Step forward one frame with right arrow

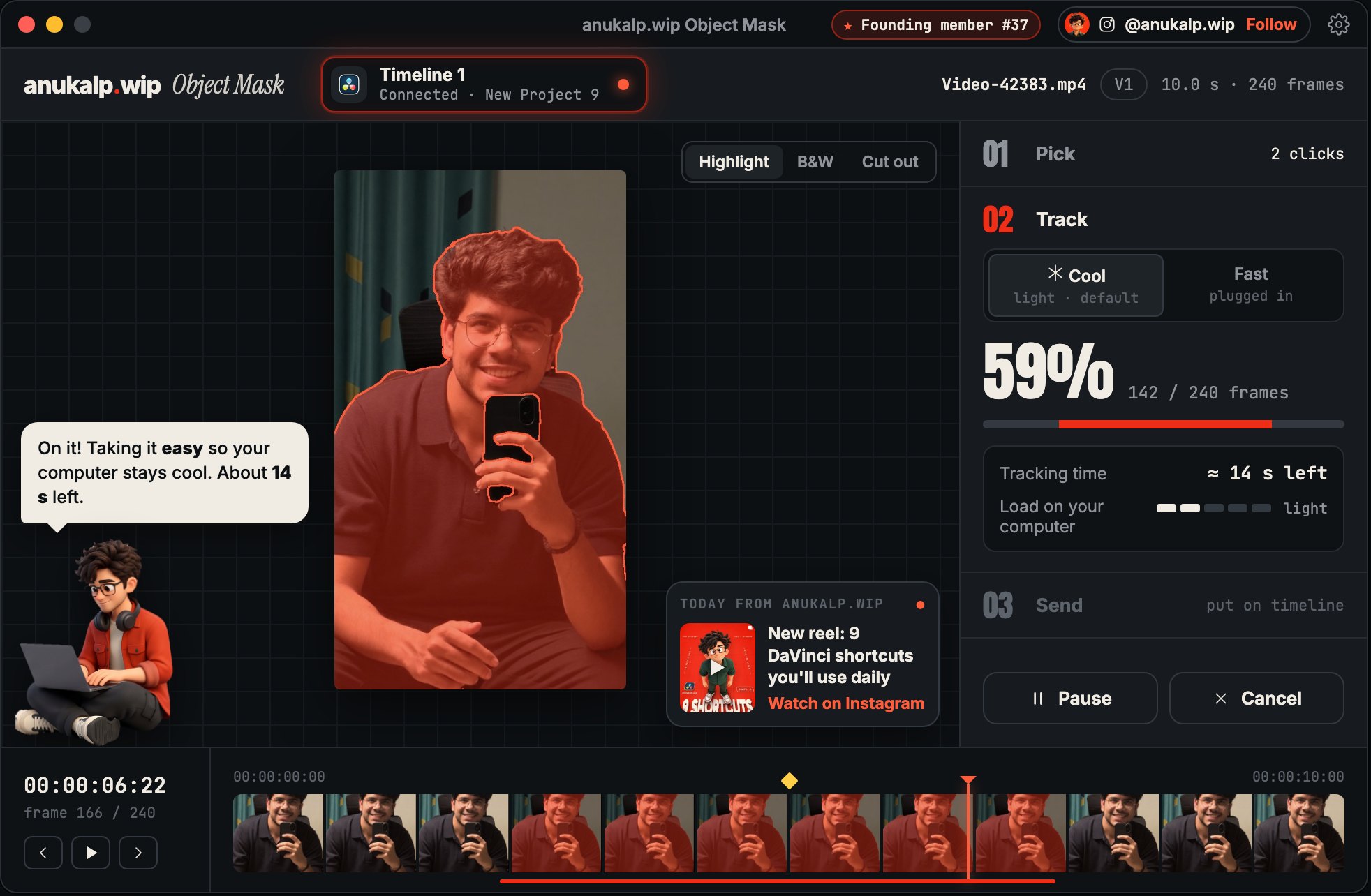pos(138,852)
